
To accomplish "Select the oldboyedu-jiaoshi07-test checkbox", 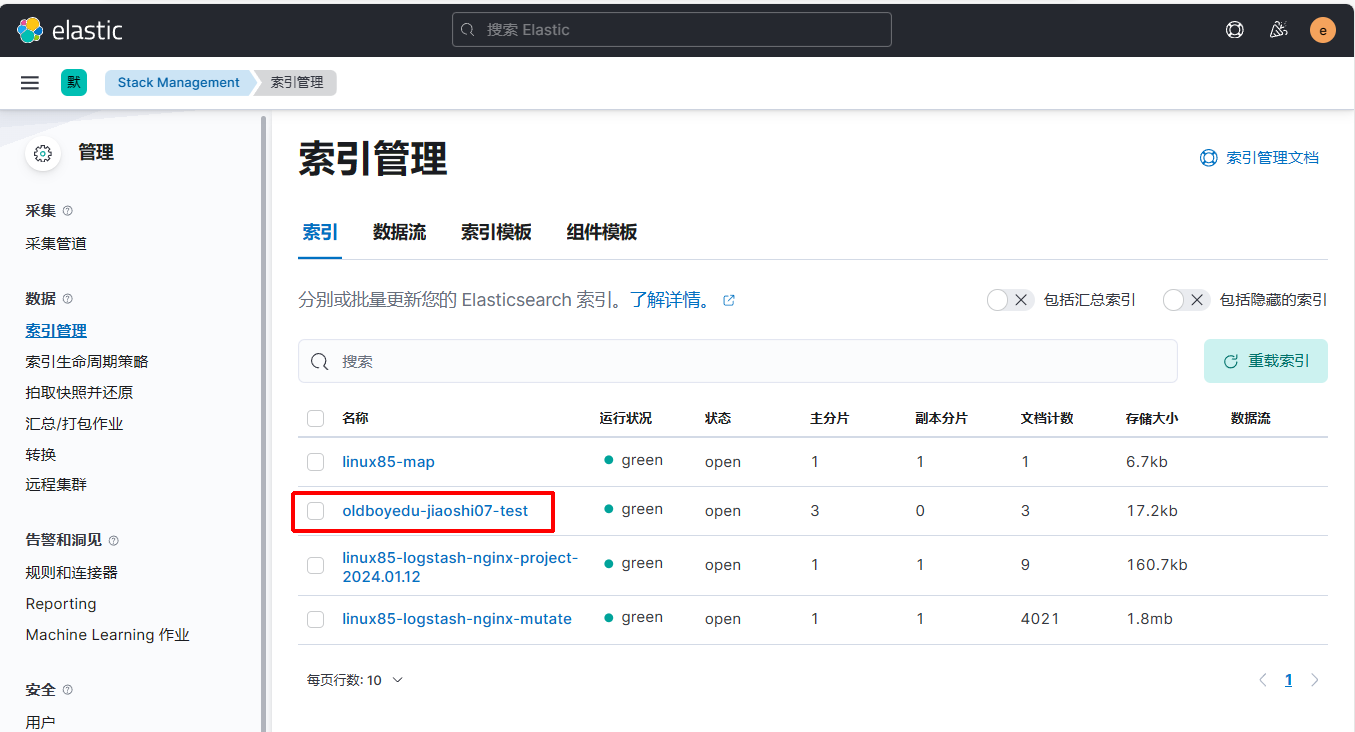I will coord(315,511).
